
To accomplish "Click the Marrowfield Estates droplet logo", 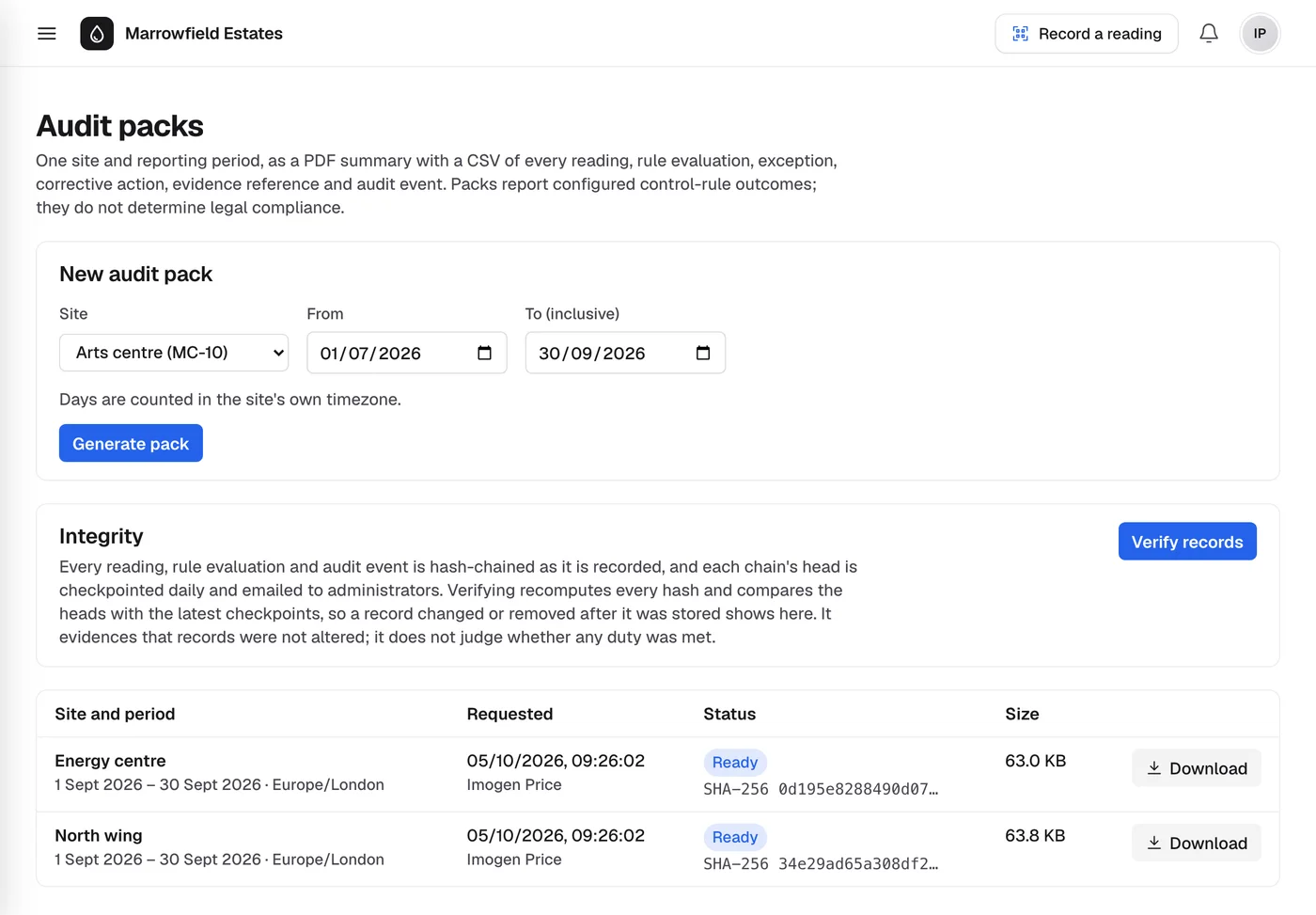I will [x=97, y=34].
